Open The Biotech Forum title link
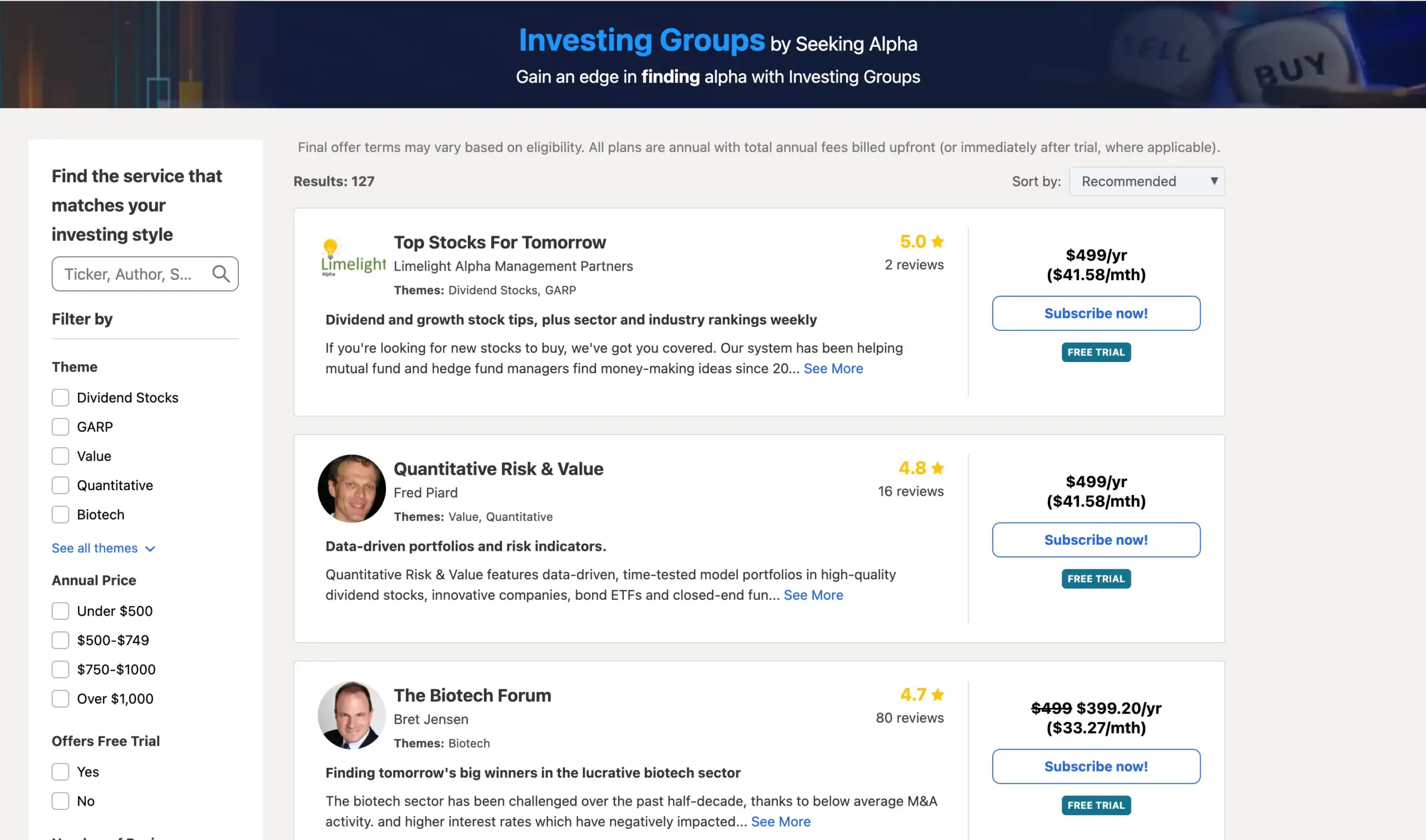 pos(472,695)
